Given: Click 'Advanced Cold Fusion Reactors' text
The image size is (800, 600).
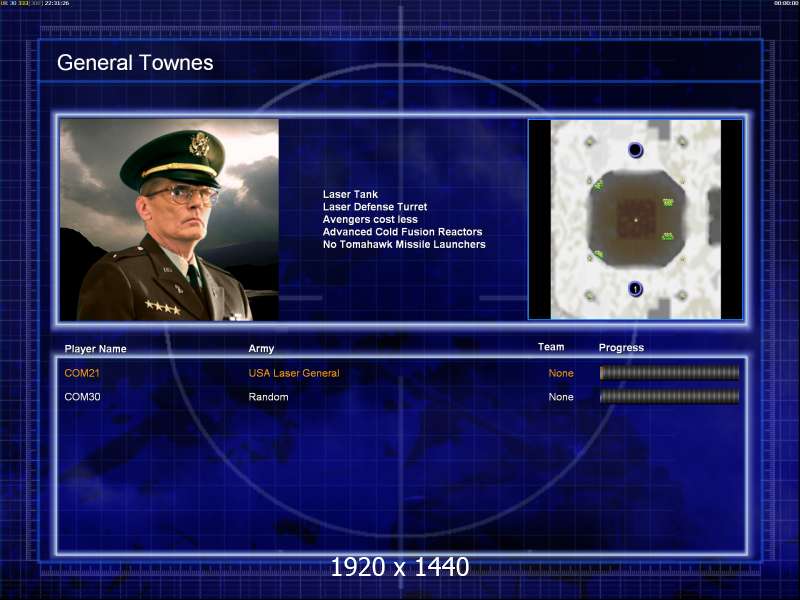Looking at the screenshot, I should [x=403, y=232].
